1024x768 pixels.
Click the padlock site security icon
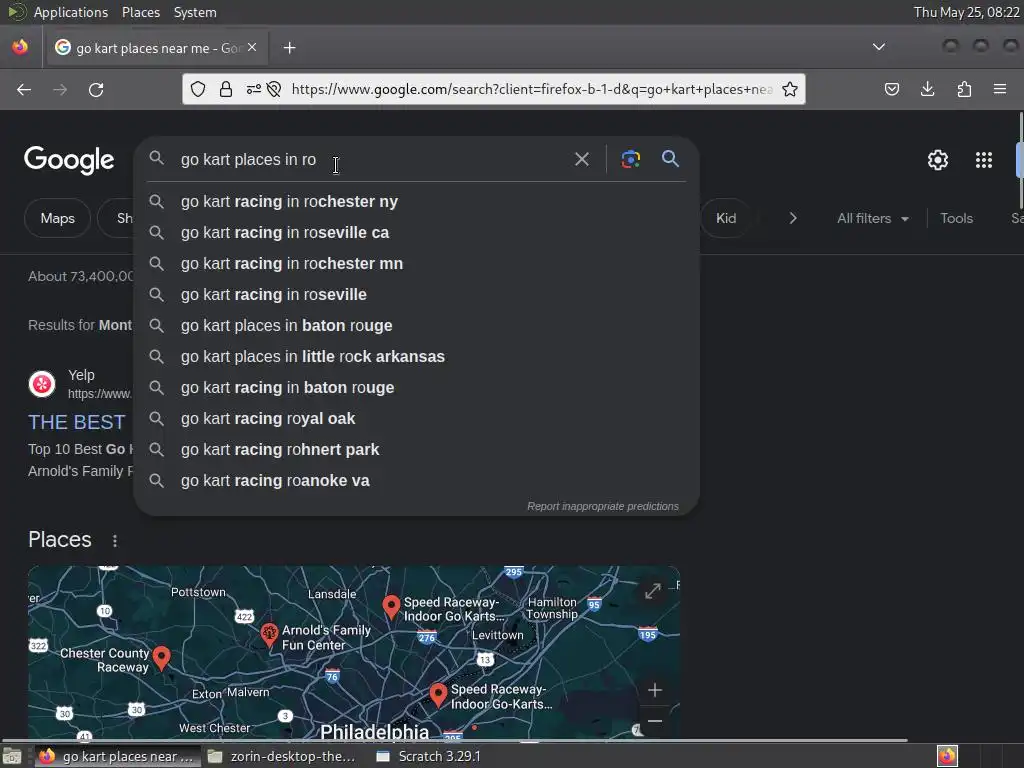(226, 89)
